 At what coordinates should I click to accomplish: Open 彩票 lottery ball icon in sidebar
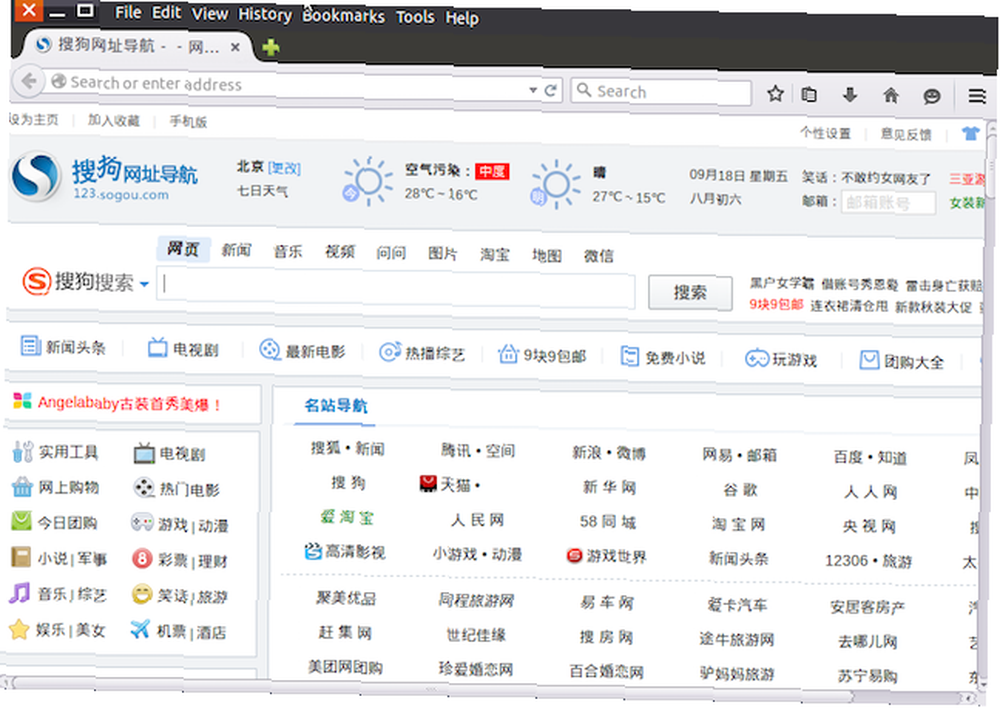tap(142, 559)
